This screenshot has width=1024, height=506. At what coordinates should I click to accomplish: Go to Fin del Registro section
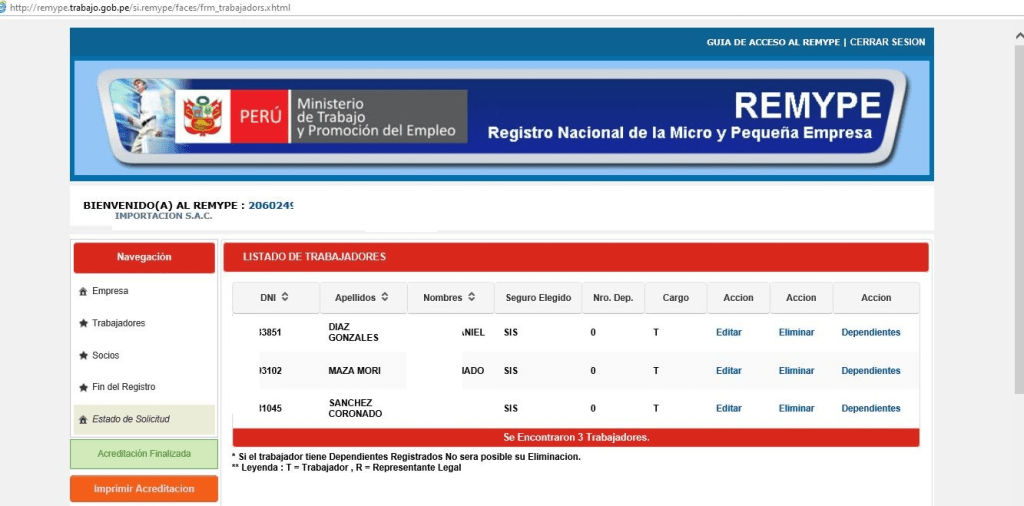pyautogui.click(x=123, y=388)
